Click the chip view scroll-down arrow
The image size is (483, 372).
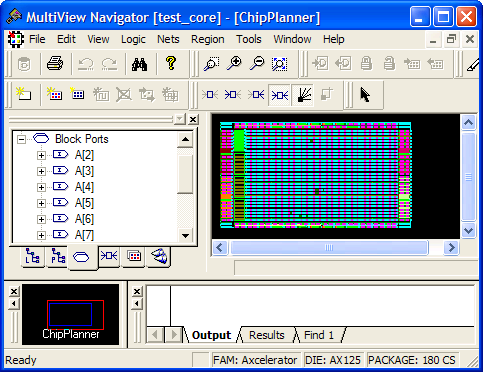coord(468,231)
